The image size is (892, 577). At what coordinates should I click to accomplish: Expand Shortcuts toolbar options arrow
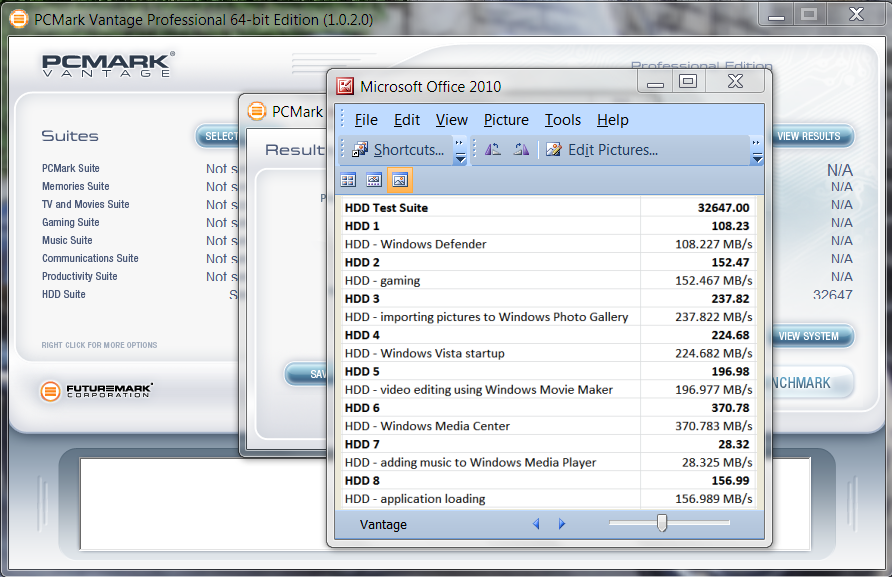click(460, 151)
